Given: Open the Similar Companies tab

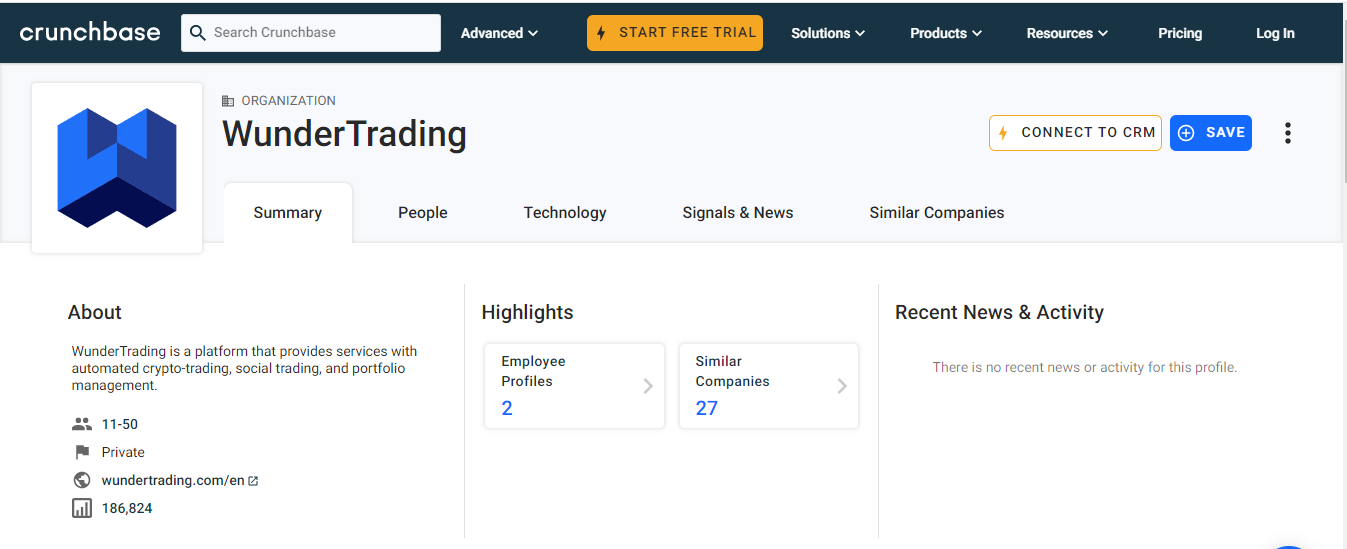Looking at the screenshot, I should pyautogui.click(x=937, y=212).
